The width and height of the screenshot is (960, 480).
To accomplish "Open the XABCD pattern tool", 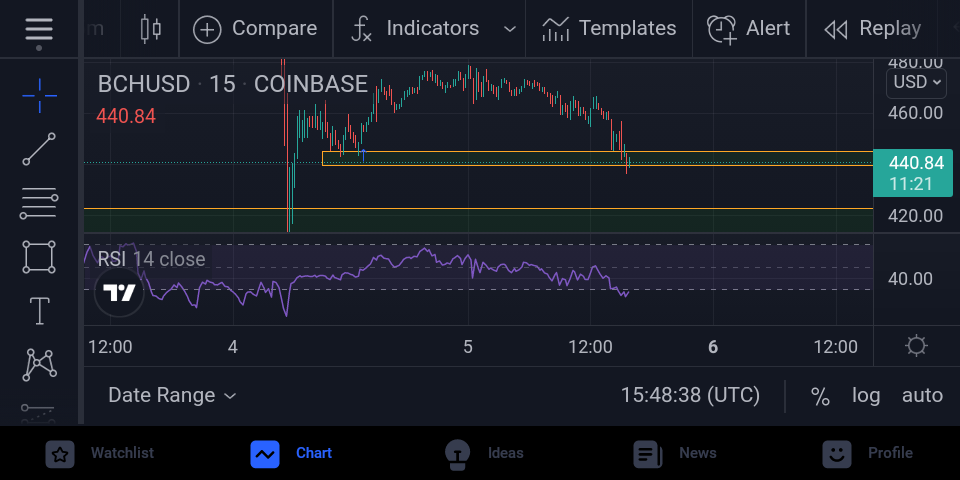I will point(39,365).
